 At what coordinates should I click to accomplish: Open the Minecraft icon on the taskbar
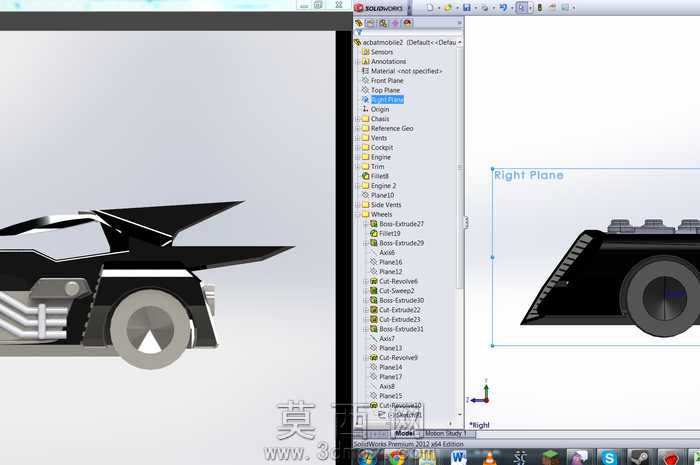(x=551, y=457)
